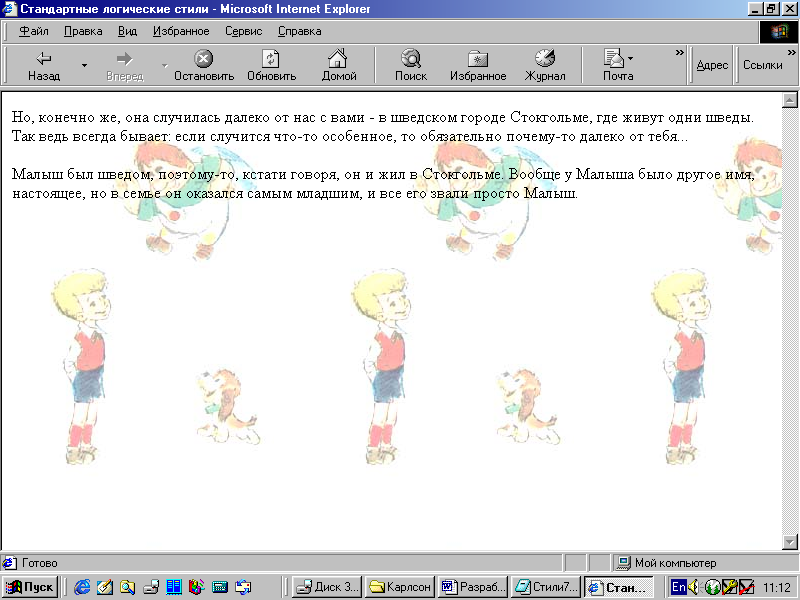Open the Избранное favorites toolbar button
Image resolution: width=800 pixels, height=600 pixels.
tap(478, 65)
